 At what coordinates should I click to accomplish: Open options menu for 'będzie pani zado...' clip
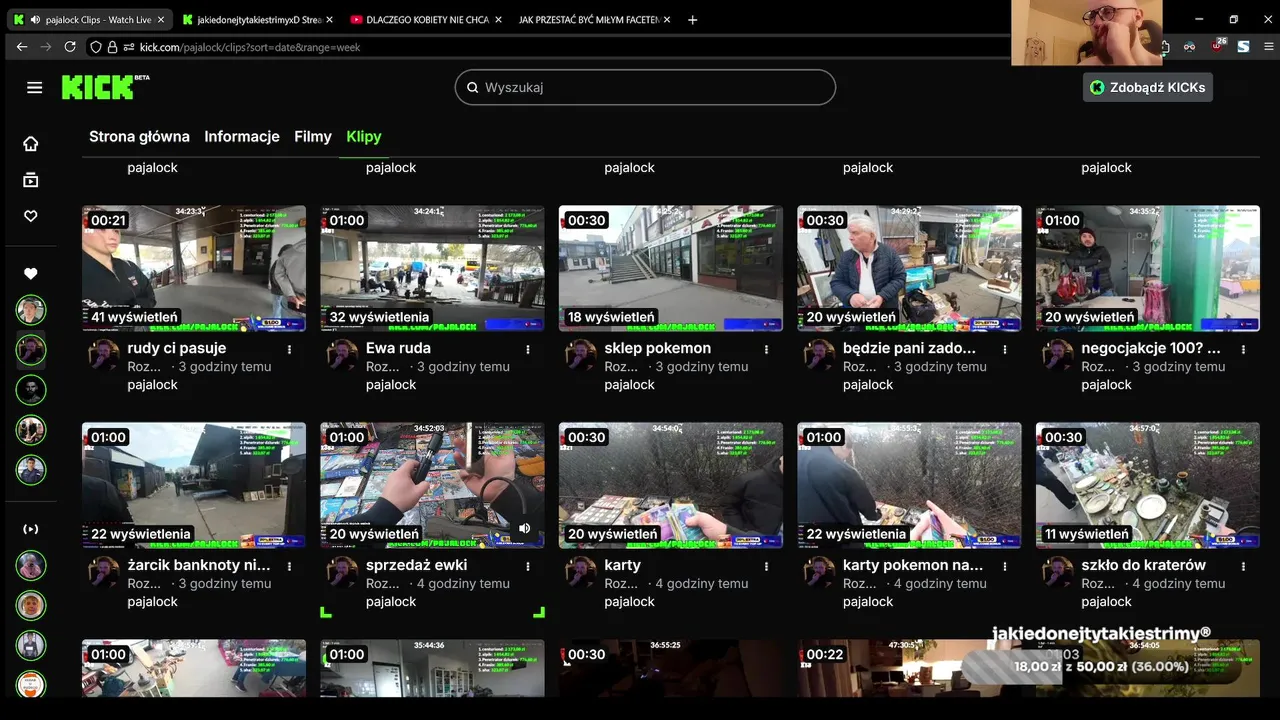(1005, 349)
